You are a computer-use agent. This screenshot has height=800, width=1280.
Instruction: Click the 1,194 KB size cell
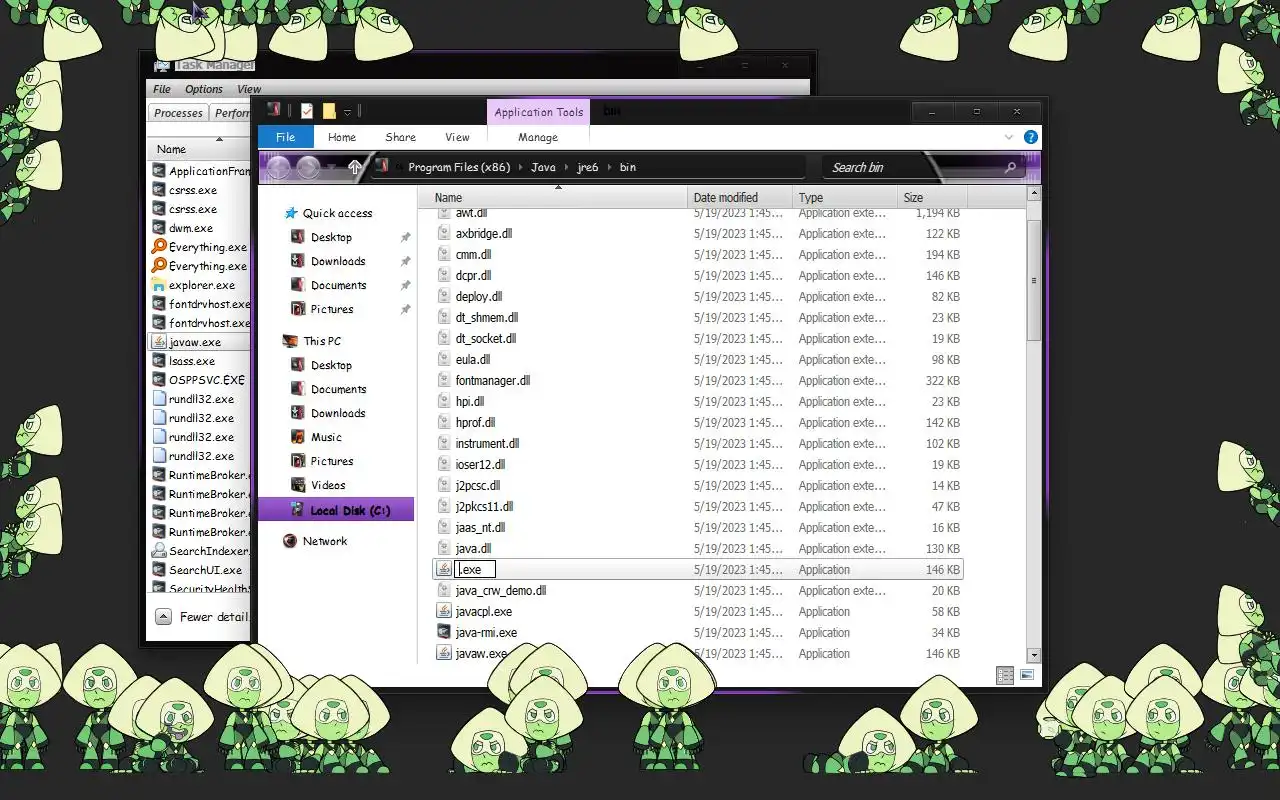click(938, 214)
